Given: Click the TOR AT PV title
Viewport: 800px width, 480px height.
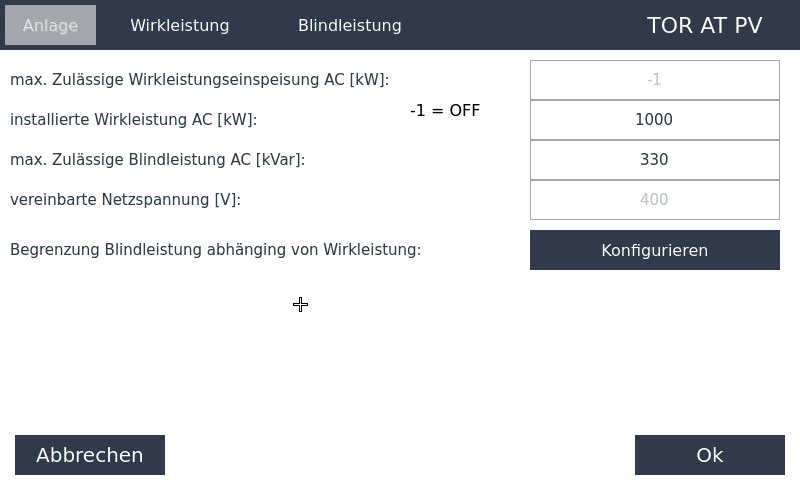Looking at the screenshot, I should (704, 25).
